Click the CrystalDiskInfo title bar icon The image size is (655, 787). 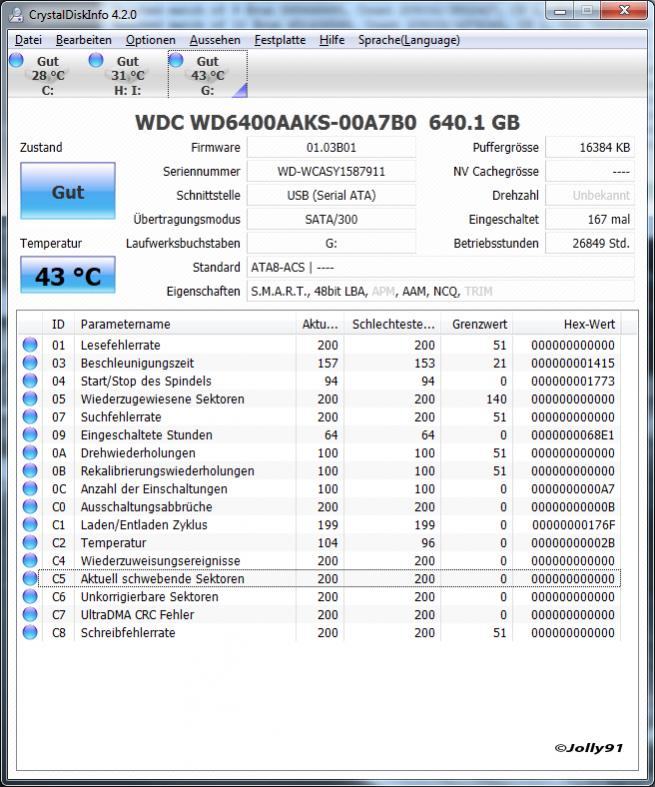click(17, 14)
